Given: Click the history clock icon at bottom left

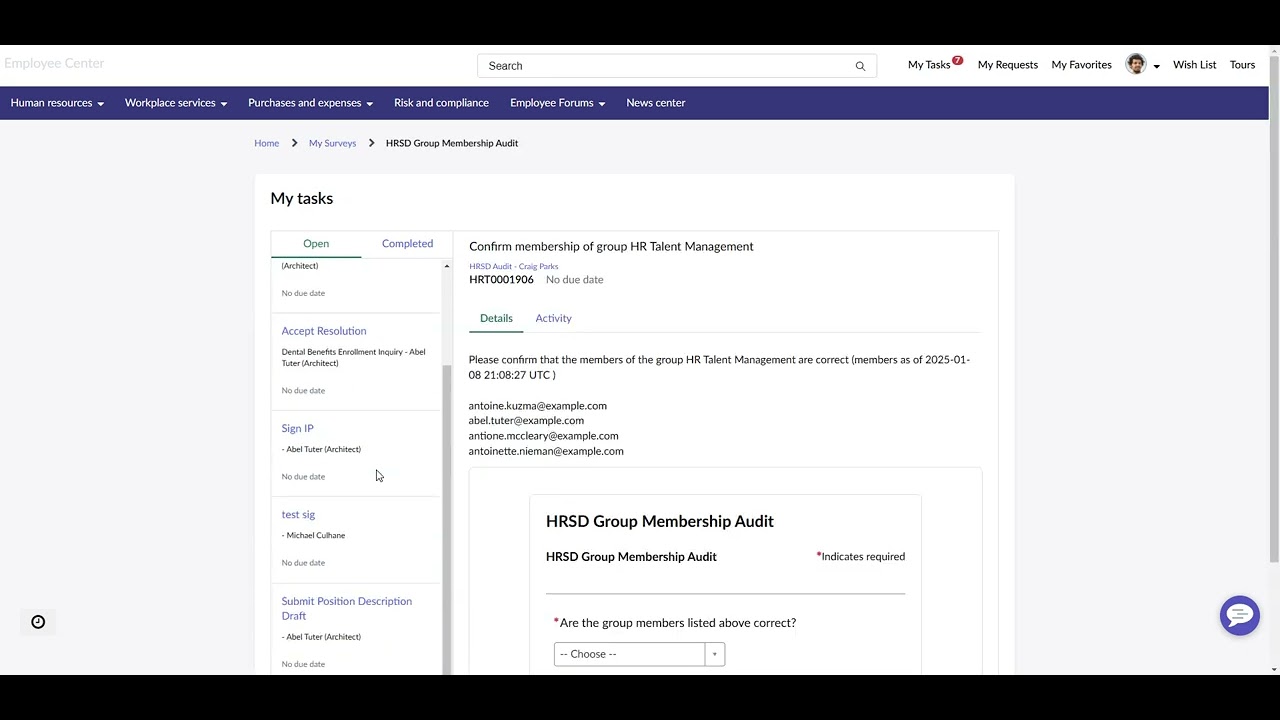Looking at the screenshot, I should [38, 622].
